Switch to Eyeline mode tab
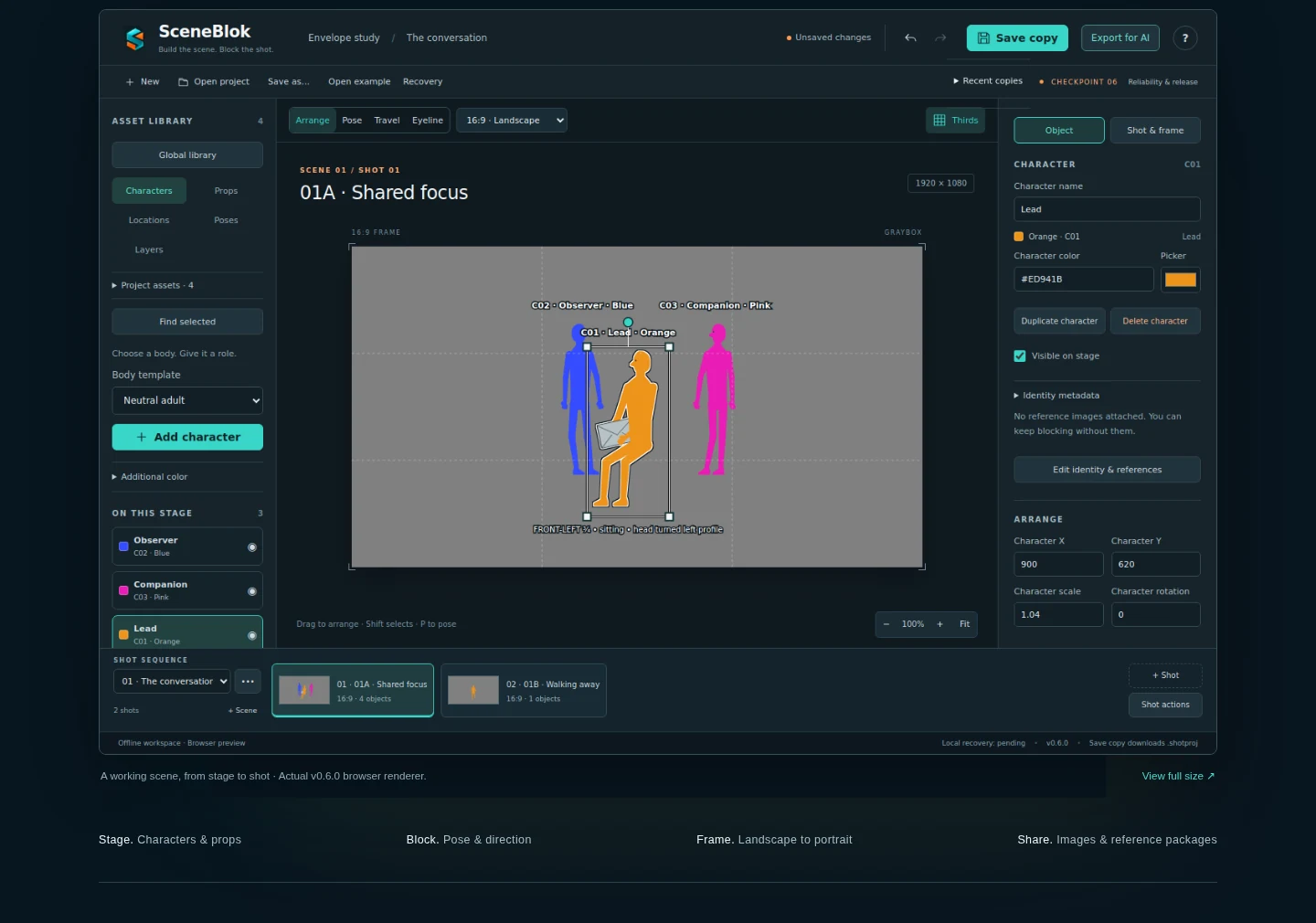This screenshot has height=923, width=1316. coord(428,120)
